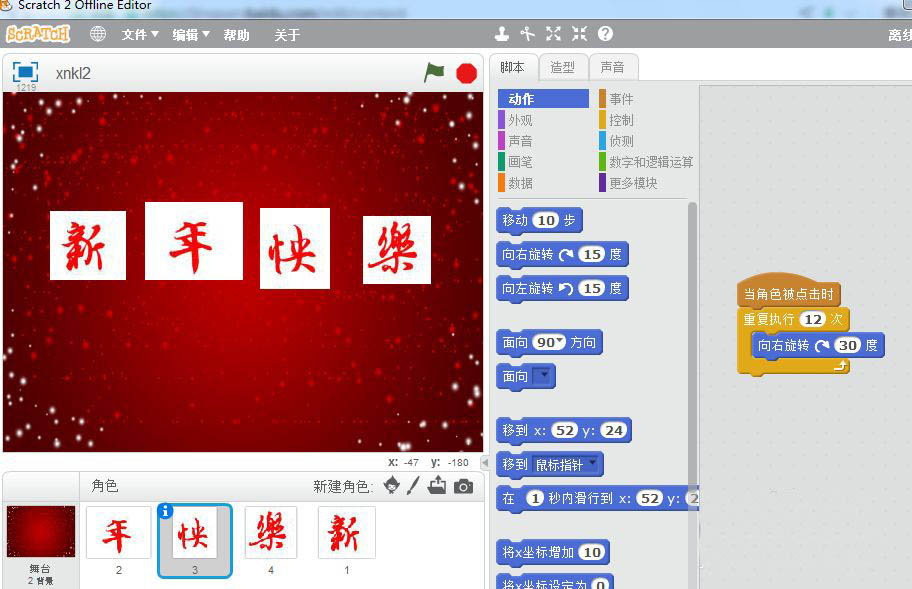
Task: Open the block help icon
Action: 603,33
